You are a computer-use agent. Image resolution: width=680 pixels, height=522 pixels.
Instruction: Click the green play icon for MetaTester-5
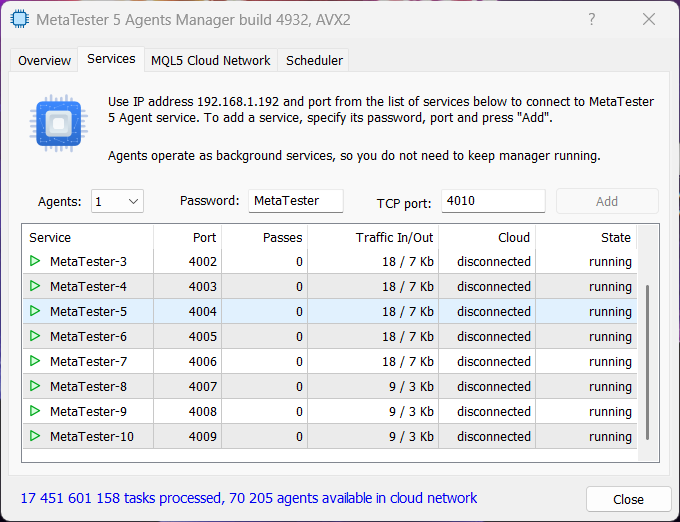(x=35, y=311)
